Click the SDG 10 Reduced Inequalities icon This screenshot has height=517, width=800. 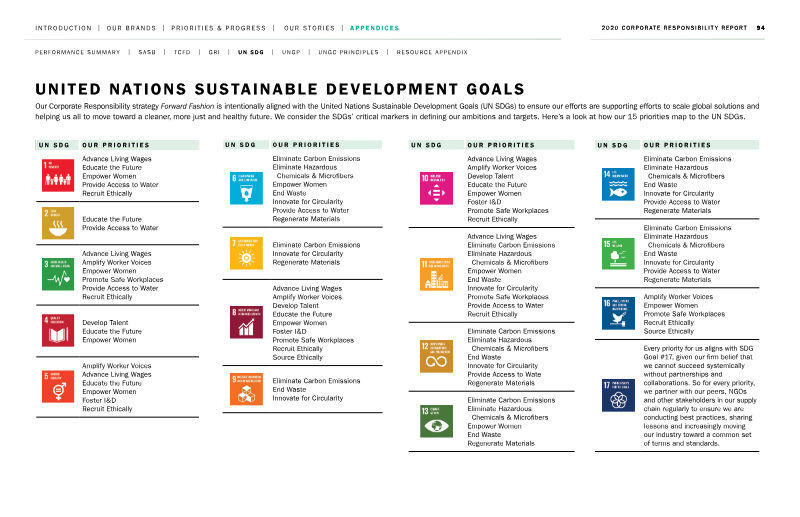tap(436, 188)
